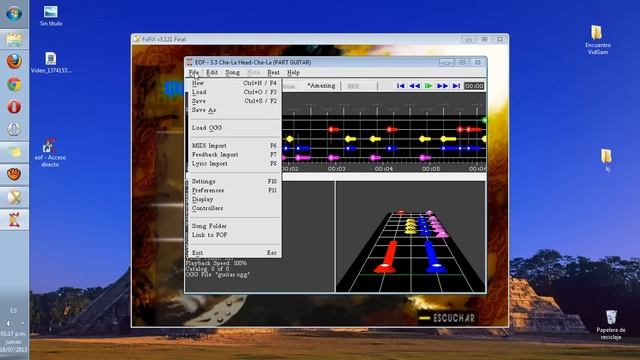Choose Song Folder menu entry
This screenshot has height=360, width=640.
(x=233, y=226)
